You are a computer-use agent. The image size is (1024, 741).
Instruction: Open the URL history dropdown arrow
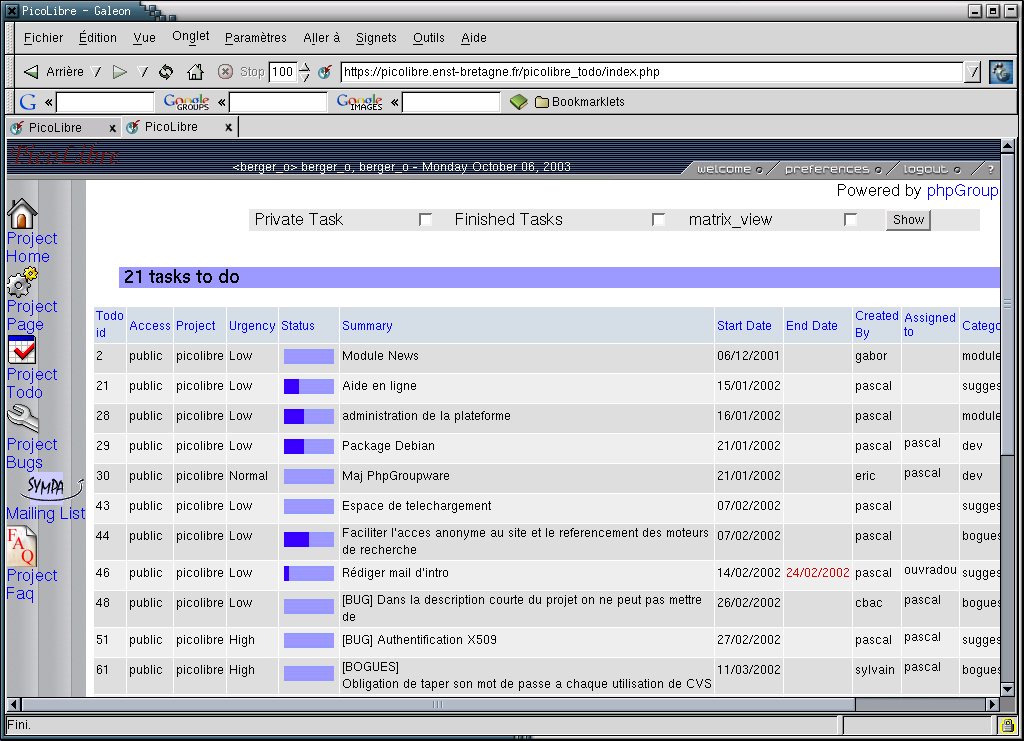point(972,72)
